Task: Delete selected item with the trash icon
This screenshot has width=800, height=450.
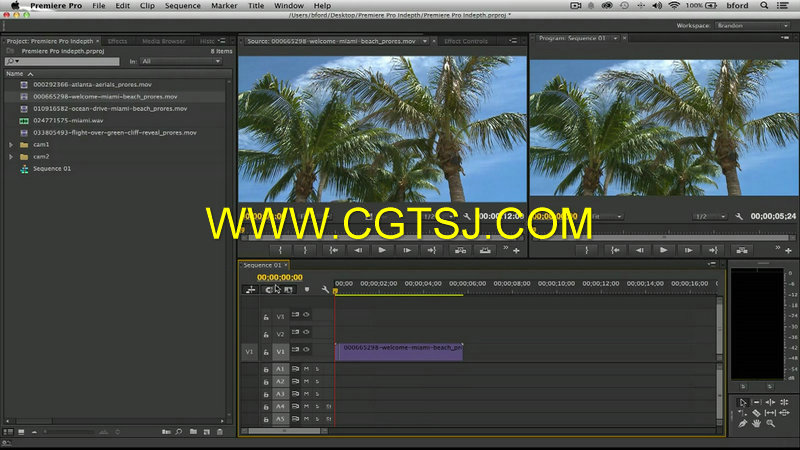Action: tap(220, 432)
